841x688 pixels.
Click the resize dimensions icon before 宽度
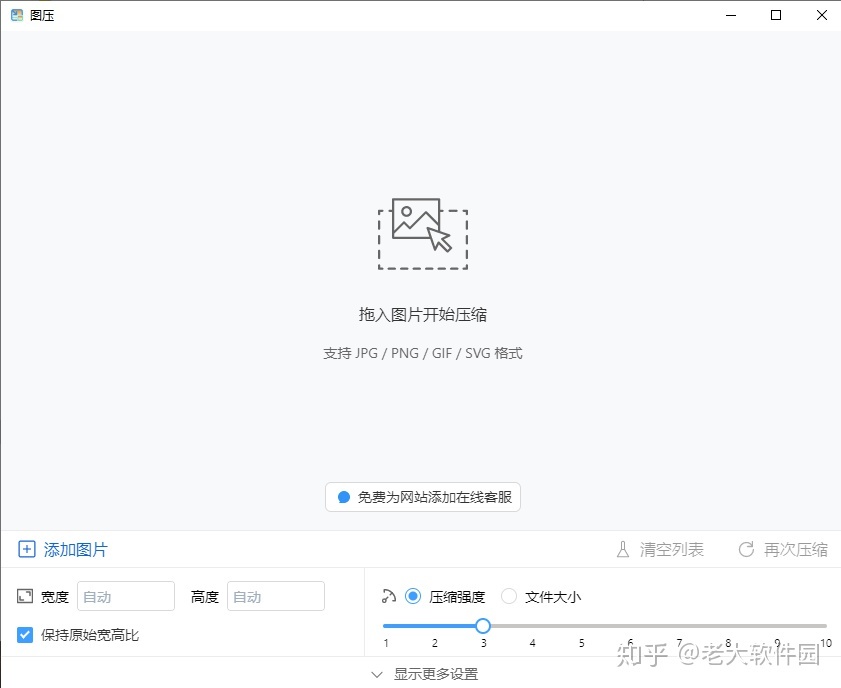pos(24,596)
